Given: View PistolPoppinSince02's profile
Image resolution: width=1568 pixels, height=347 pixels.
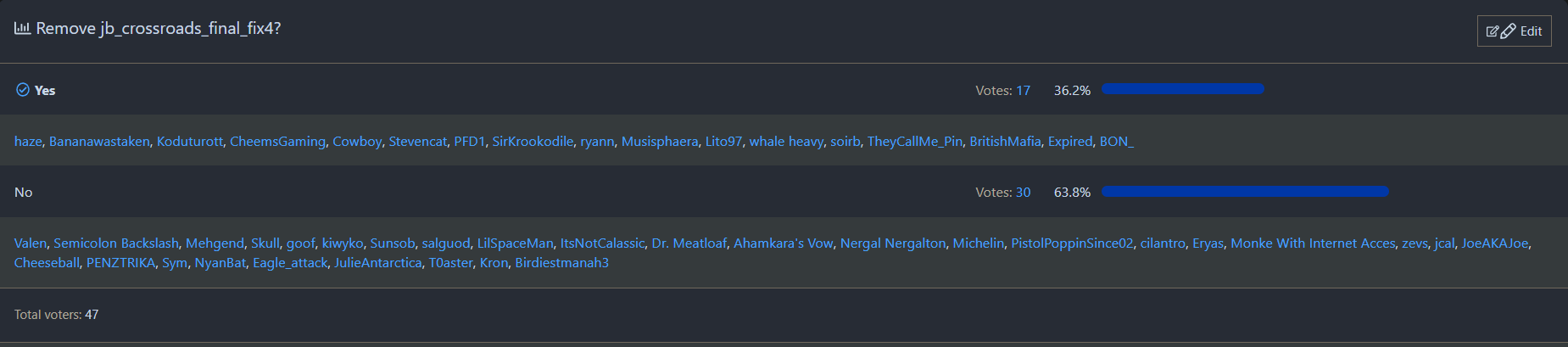Looking at the screenshot, I should click(x=1072, y=243).
